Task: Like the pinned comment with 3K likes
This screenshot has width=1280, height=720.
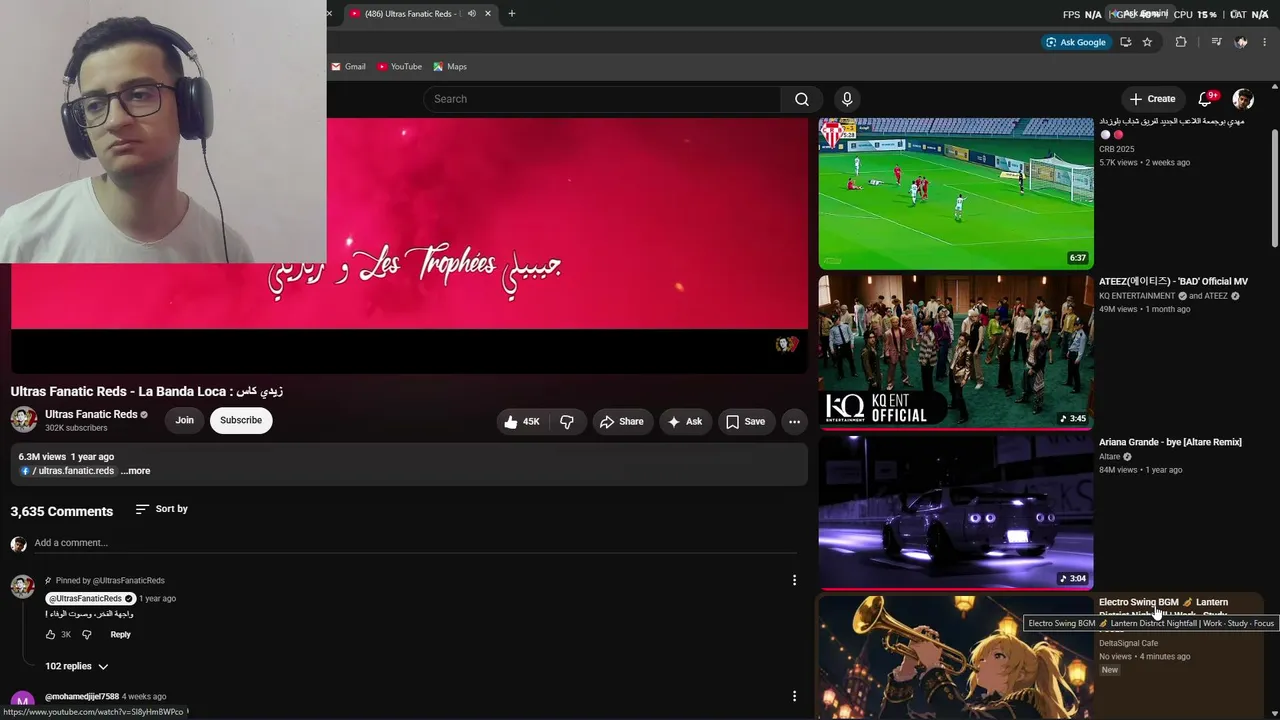Action: click(51, 634)
